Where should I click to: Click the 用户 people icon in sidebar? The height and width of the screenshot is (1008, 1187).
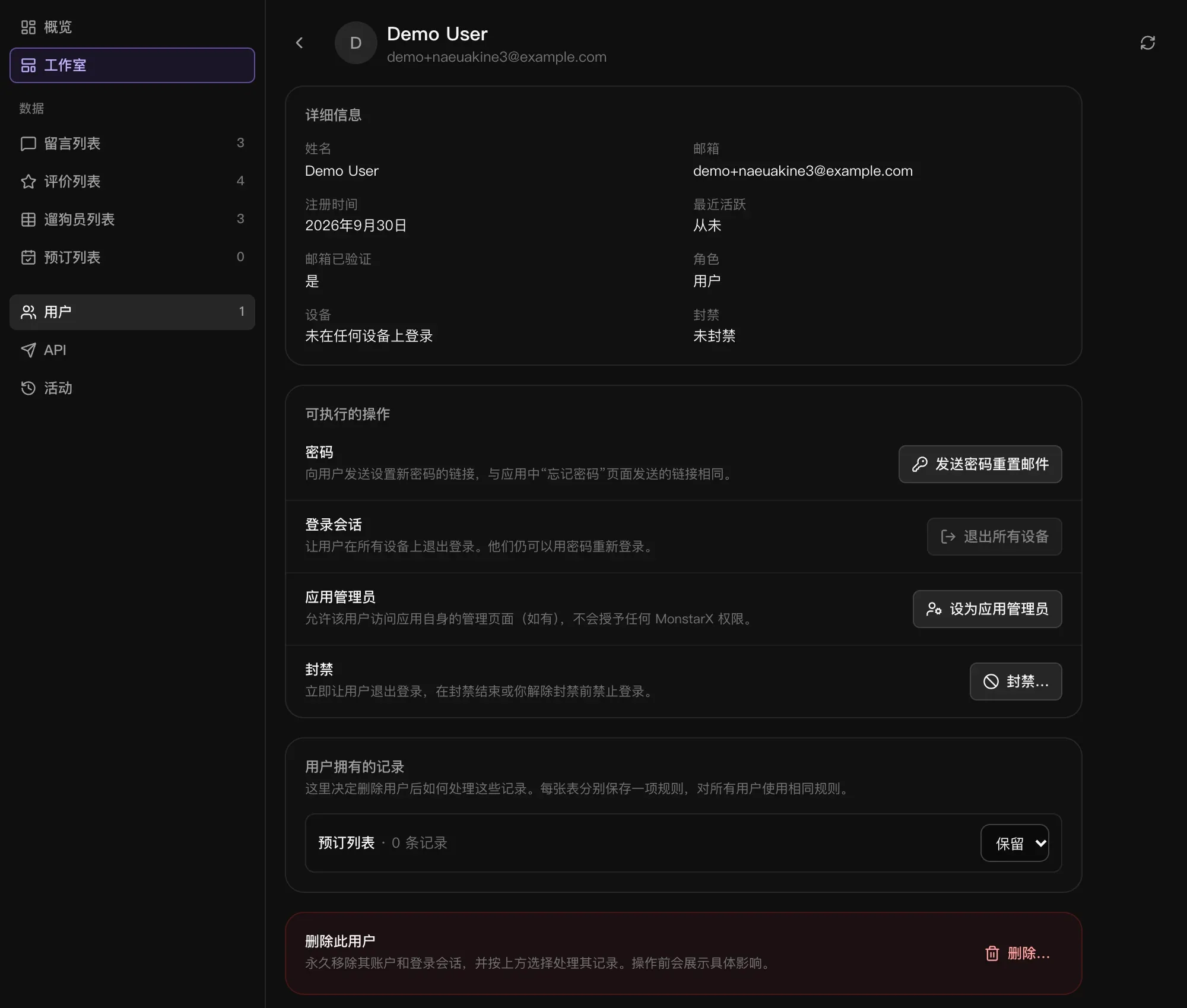28,312
